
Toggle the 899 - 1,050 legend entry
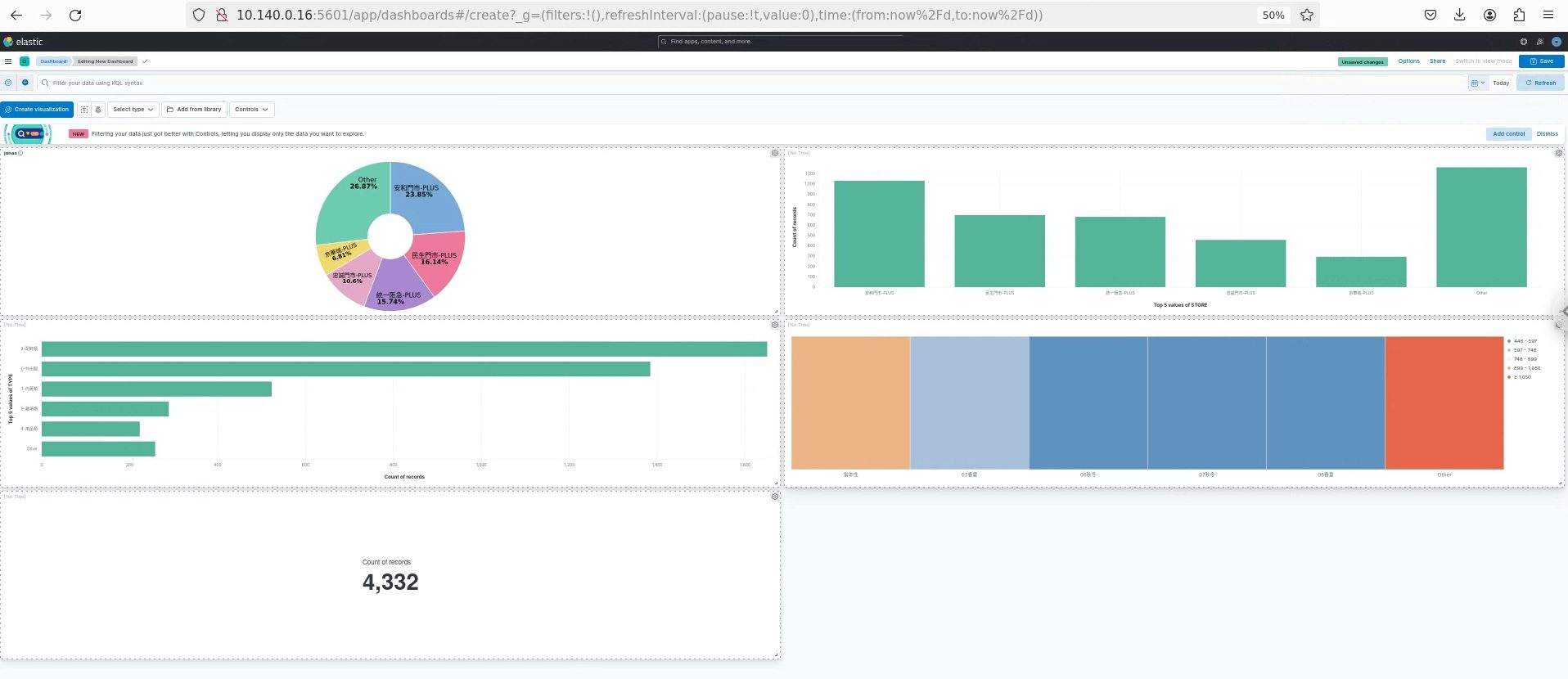(1526, 368)
